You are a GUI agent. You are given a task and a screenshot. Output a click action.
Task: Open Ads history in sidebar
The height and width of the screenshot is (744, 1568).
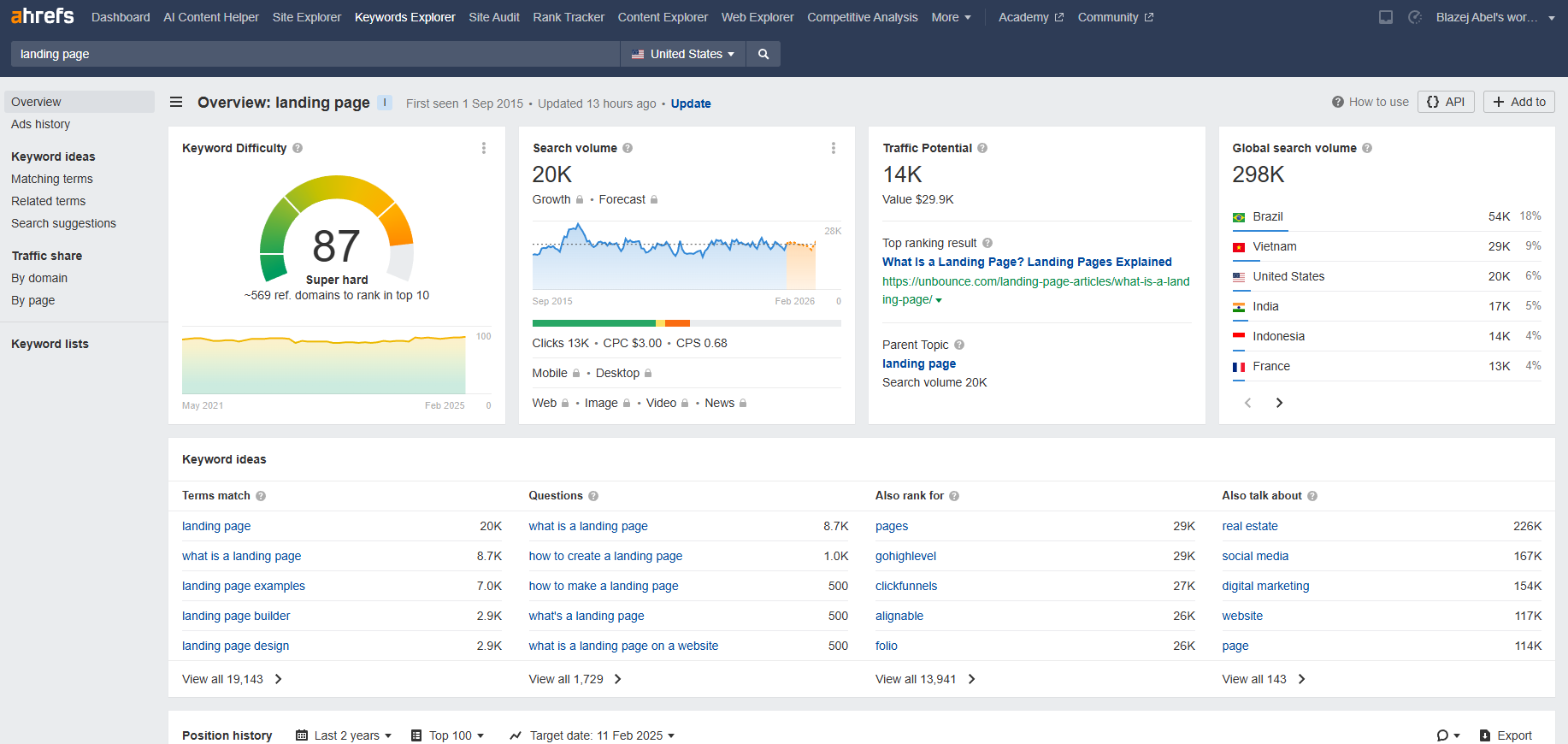[41, 124]
